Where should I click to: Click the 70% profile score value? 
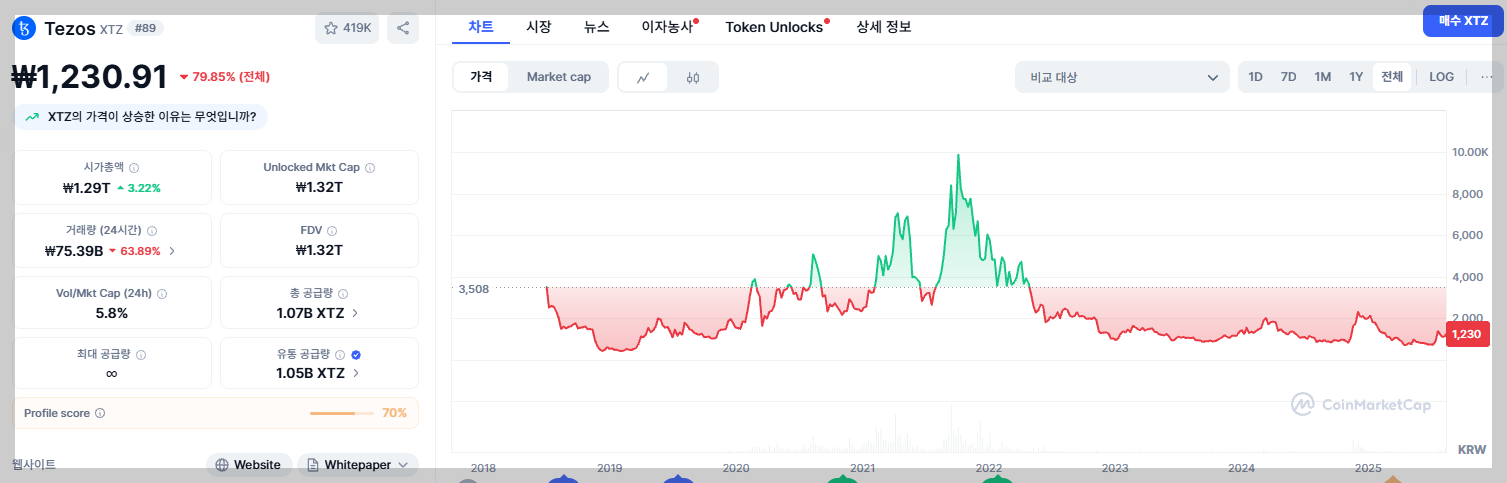tap(394, 413)
